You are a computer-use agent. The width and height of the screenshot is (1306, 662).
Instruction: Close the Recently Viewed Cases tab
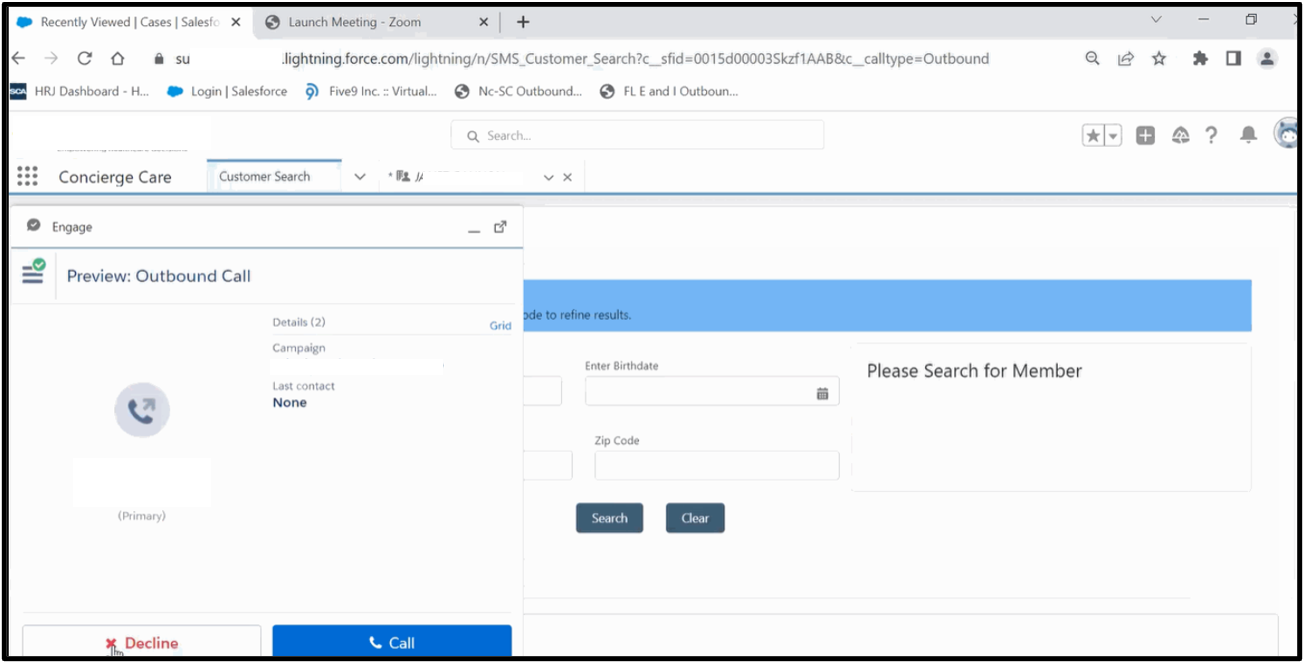(x=236, y=22)
